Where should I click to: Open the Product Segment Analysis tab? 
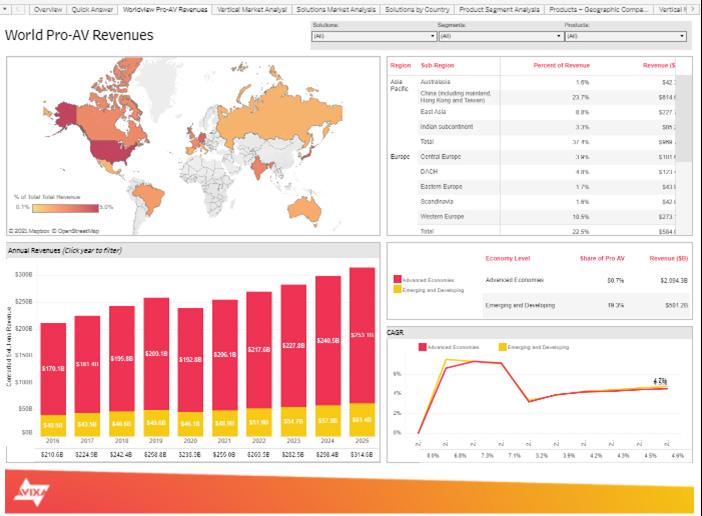499,9
